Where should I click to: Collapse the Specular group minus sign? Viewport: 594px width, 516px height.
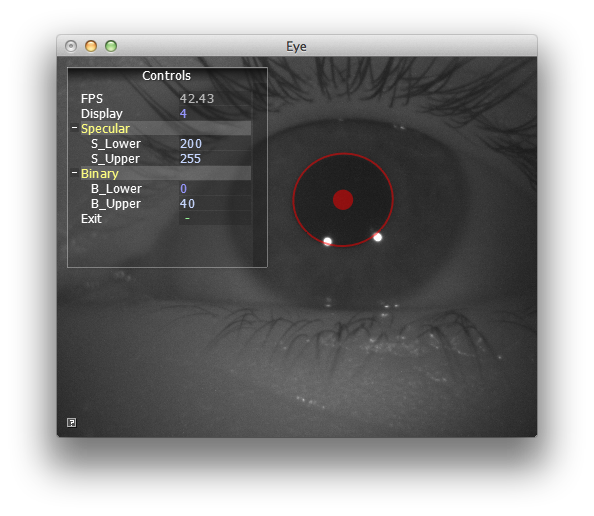(x=75, y=128)
